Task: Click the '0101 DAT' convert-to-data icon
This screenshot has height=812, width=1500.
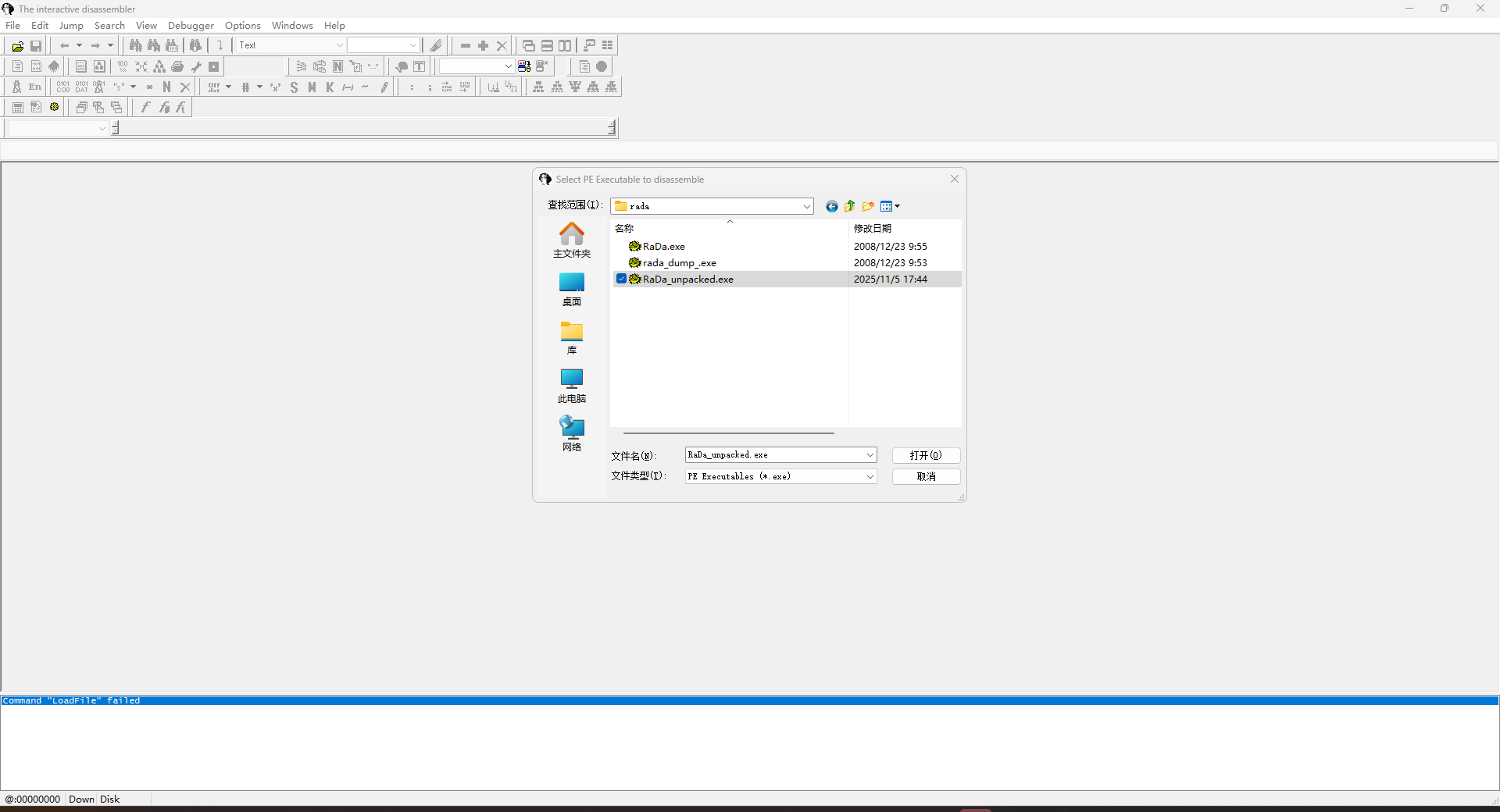Action: (81, 87)
